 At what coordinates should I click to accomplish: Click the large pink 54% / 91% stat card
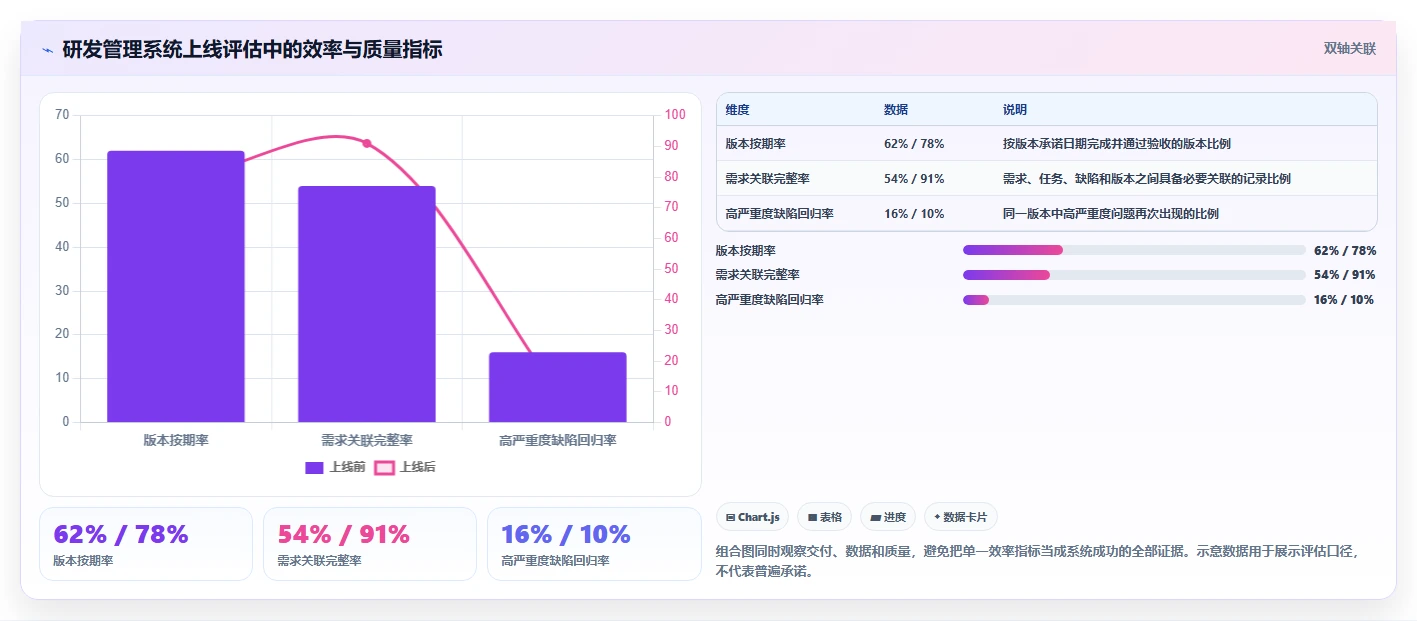point(370,544)
